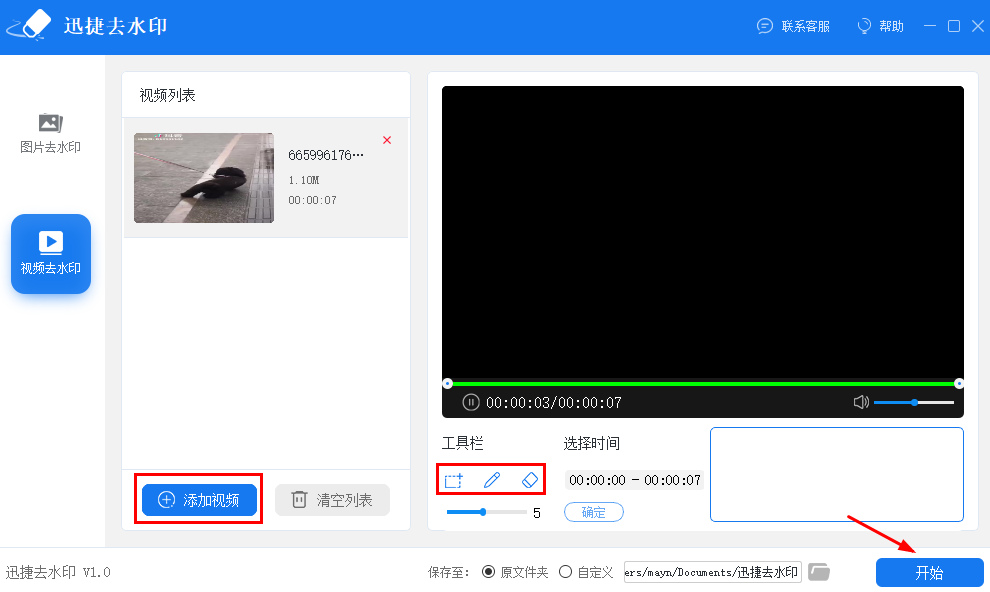Browse for output folder icon
990x592 pixels.
coord(819,572)
